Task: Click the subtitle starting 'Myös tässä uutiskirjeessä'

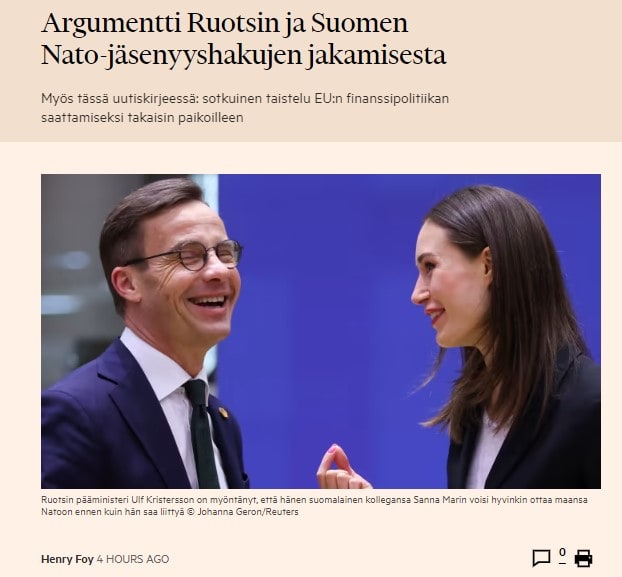Action: 245,108
